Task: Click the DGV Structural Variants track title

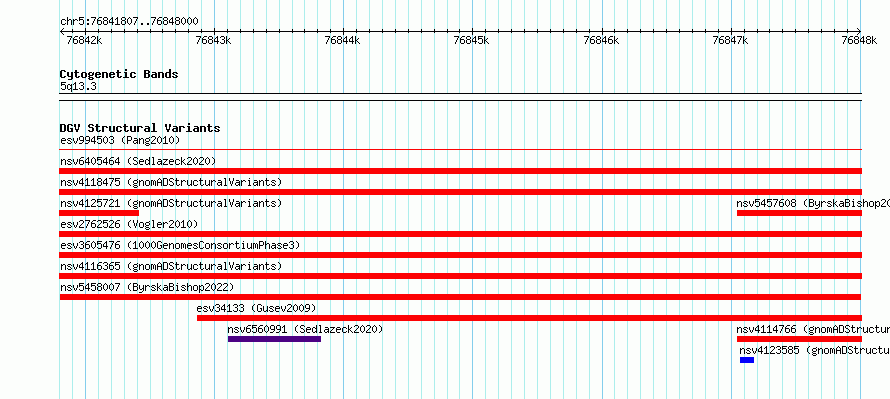Action: [x=140, y=128]
